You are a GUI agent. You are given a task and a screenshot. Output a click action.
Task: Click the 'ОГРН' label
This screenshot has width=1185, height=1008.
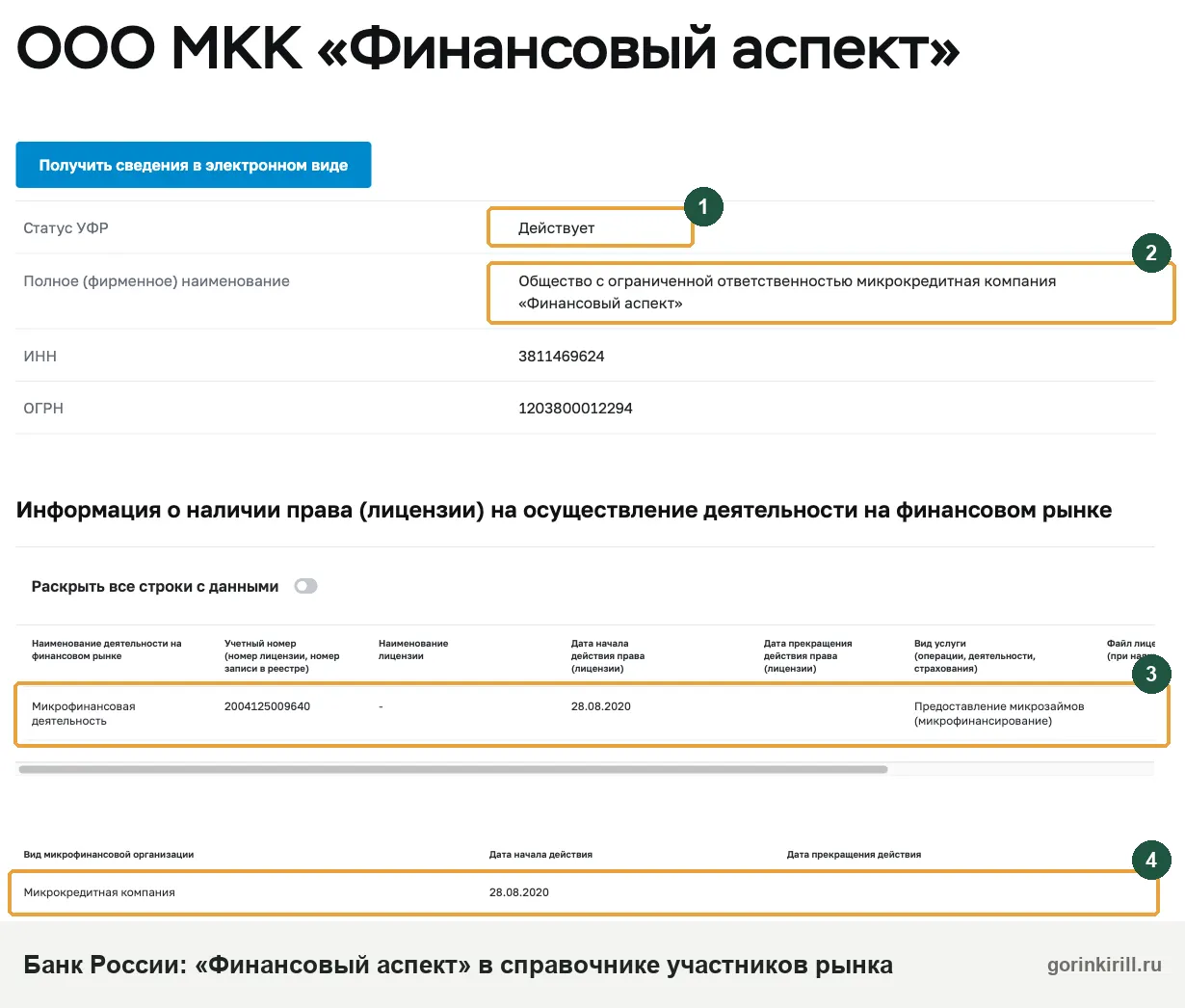point(43,408)
